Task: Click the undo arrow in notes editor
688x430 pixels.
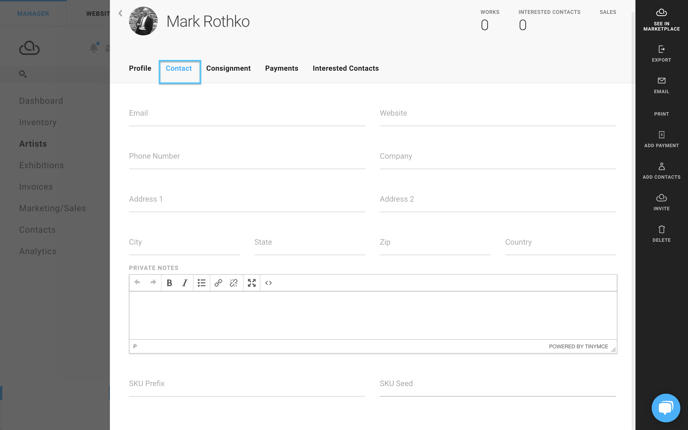Action: tap(137, 283)
